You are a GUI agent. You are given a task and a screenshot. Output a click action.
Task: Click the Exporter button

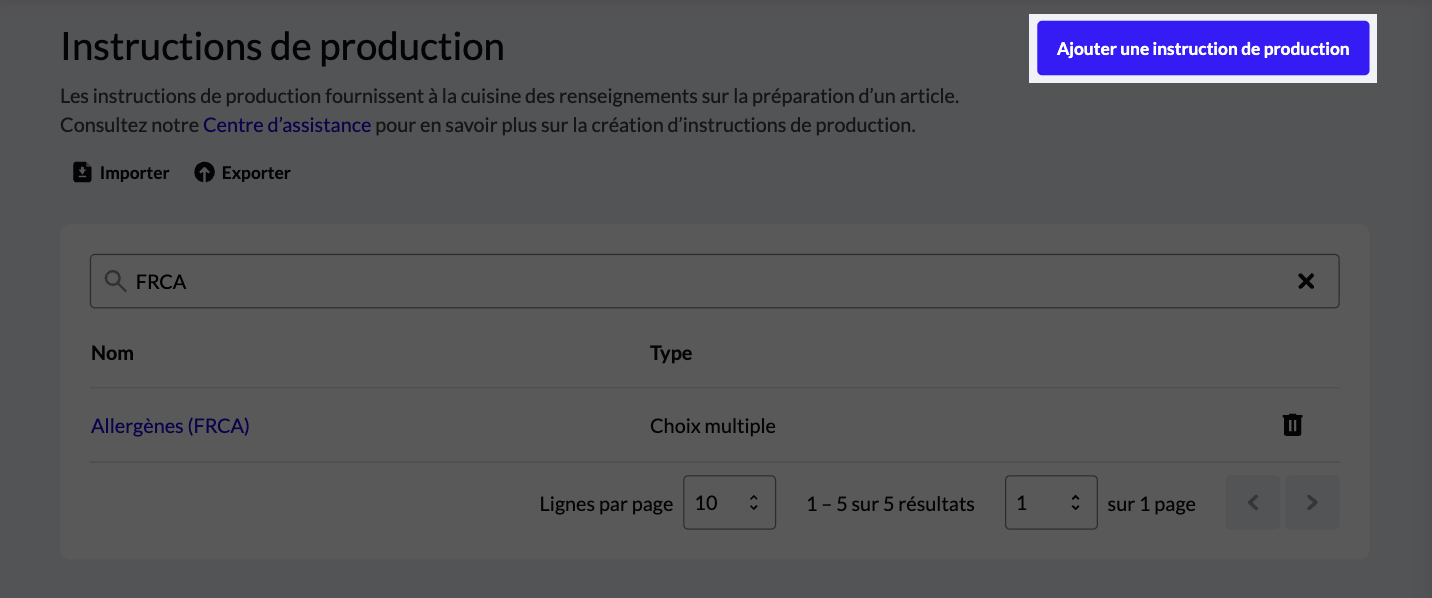pos(243,173)
